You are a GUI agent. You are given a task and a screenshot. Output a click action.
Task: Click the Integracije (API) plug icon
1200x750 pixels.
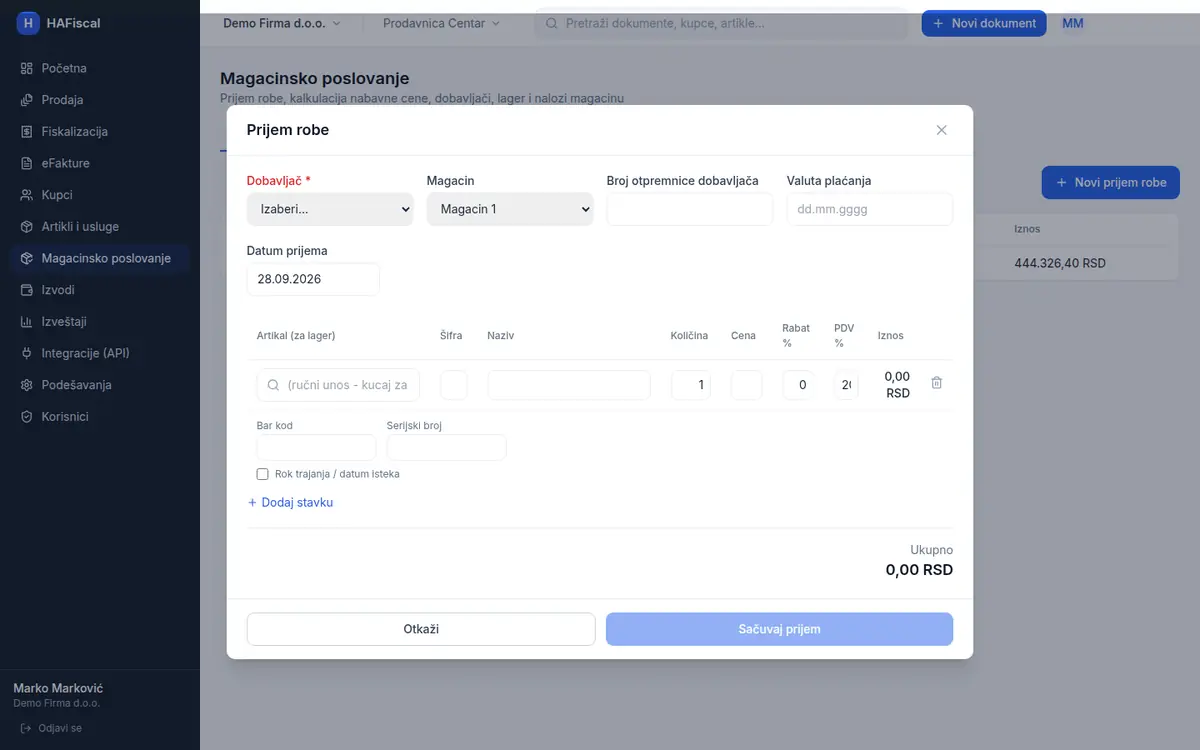pos(27,353)
